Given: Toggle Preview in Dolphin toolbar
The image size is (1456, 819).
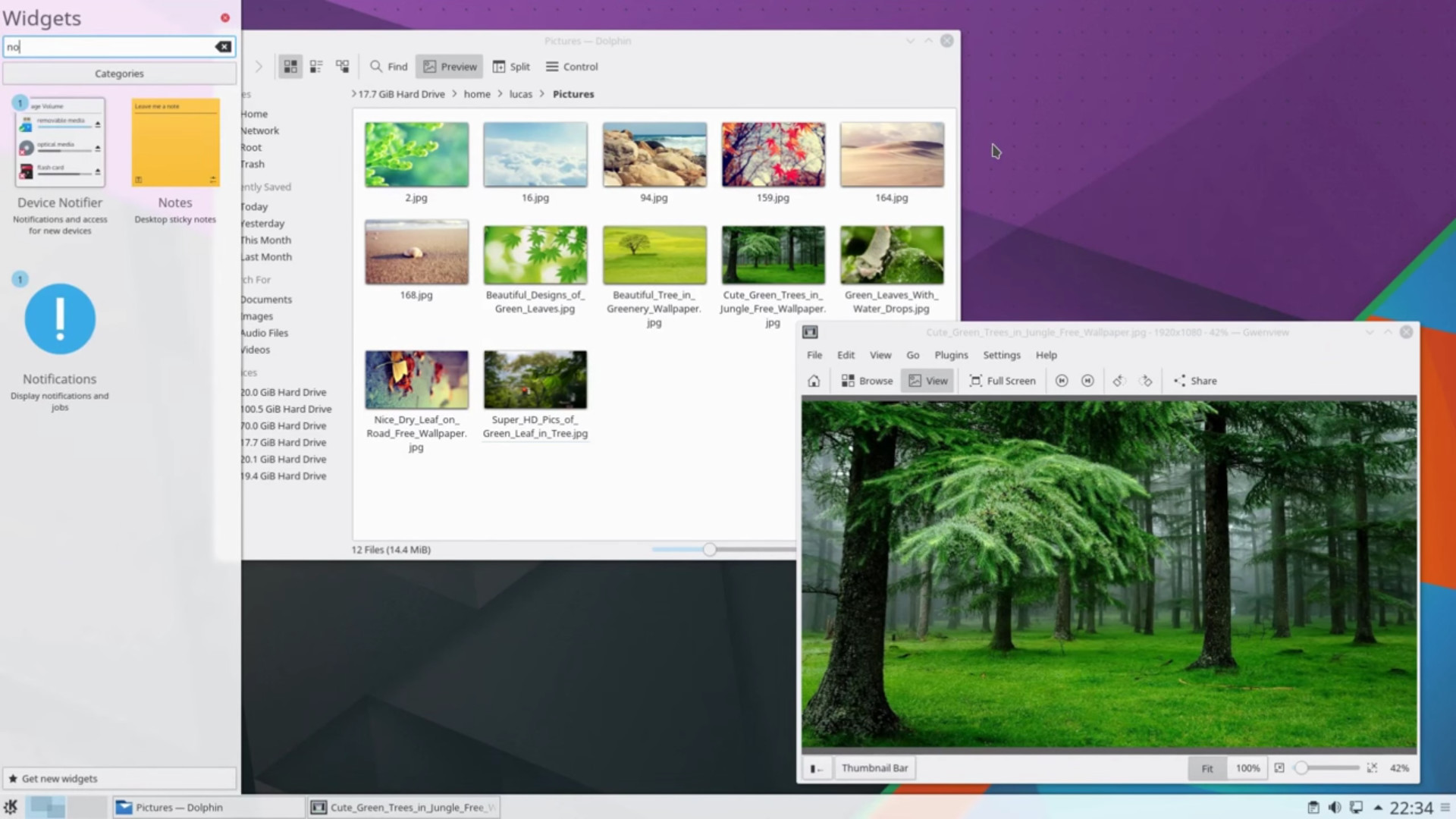Looking at the screenshot, I should point(450,67).
